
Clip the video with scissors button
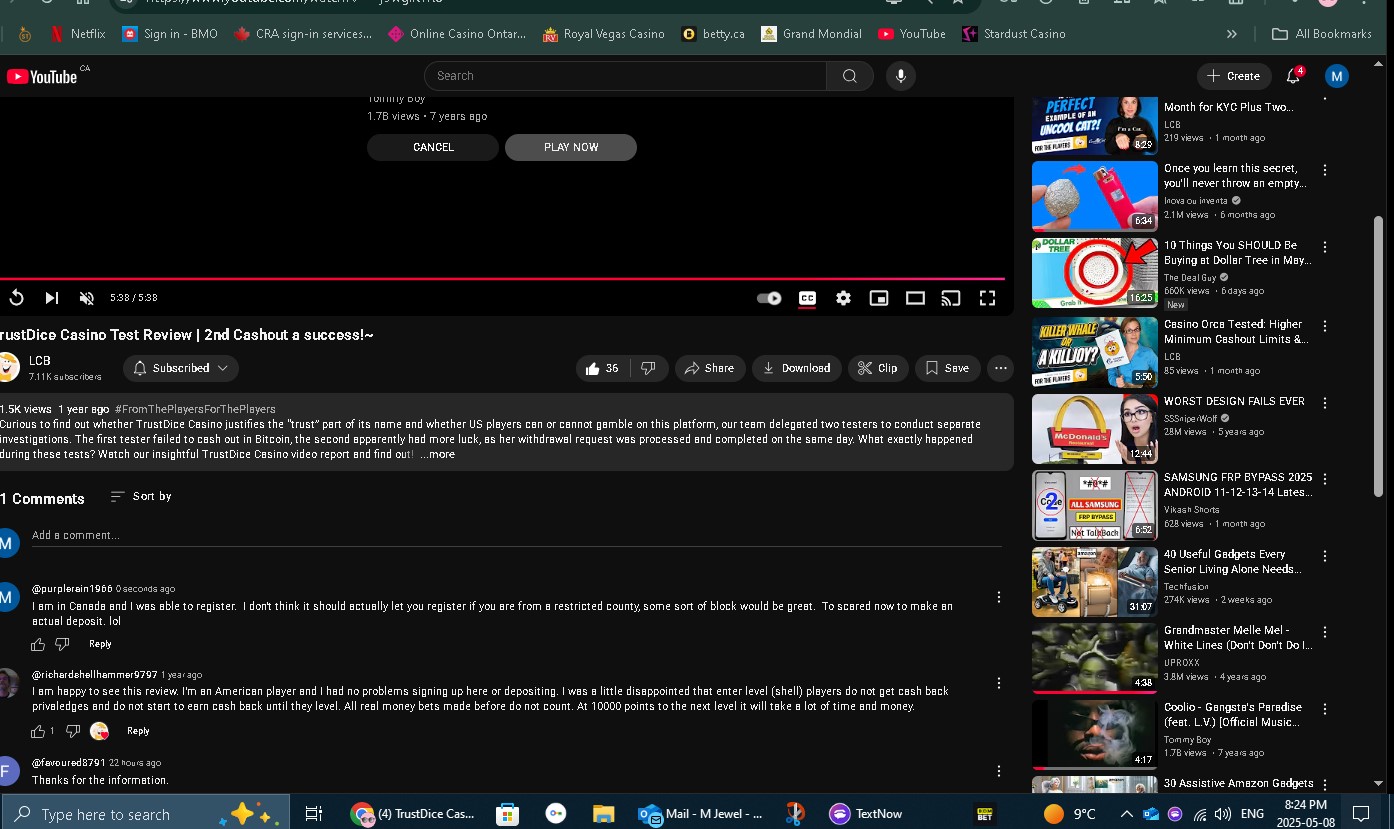coord(878,368)
